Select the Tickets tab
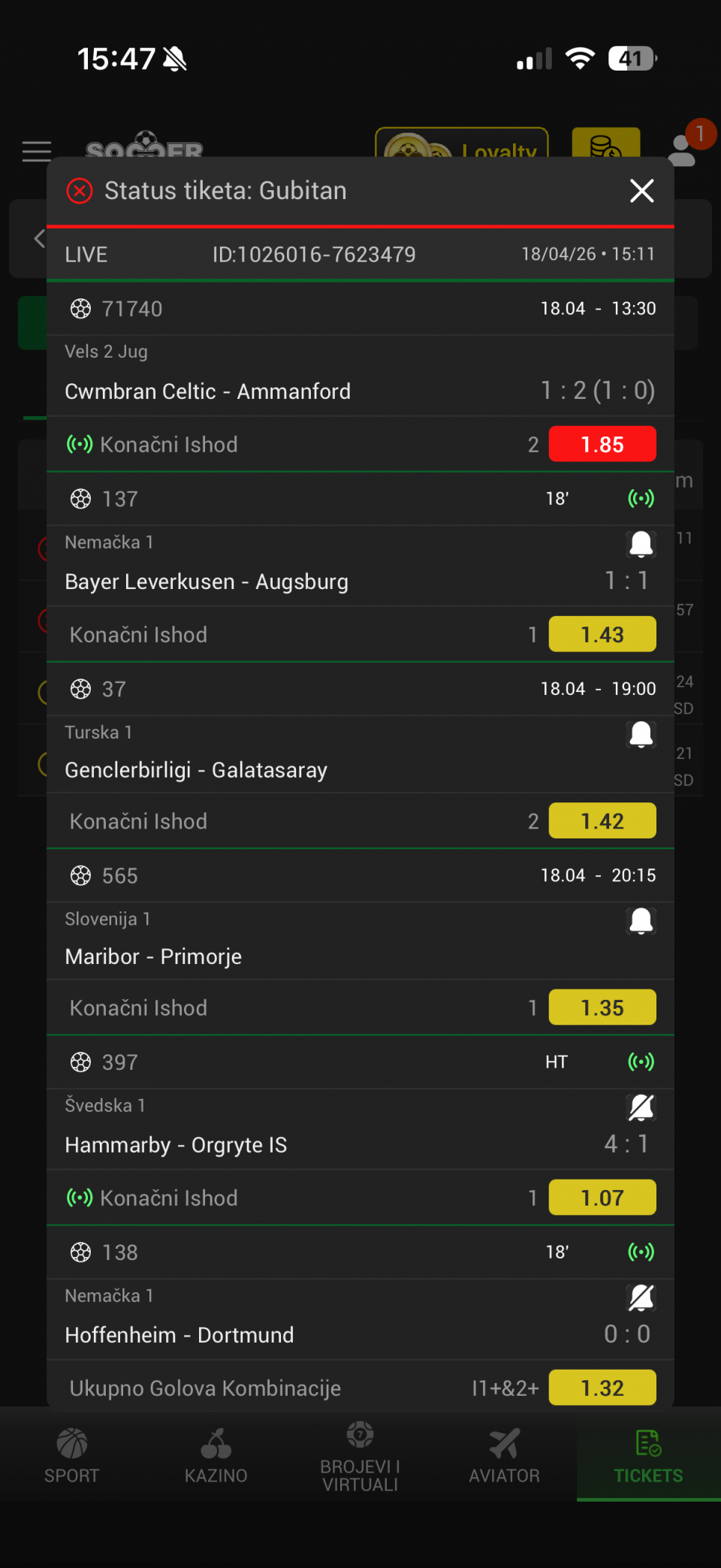Viewport: 721px width, 1568px height. coord(648,1456)
